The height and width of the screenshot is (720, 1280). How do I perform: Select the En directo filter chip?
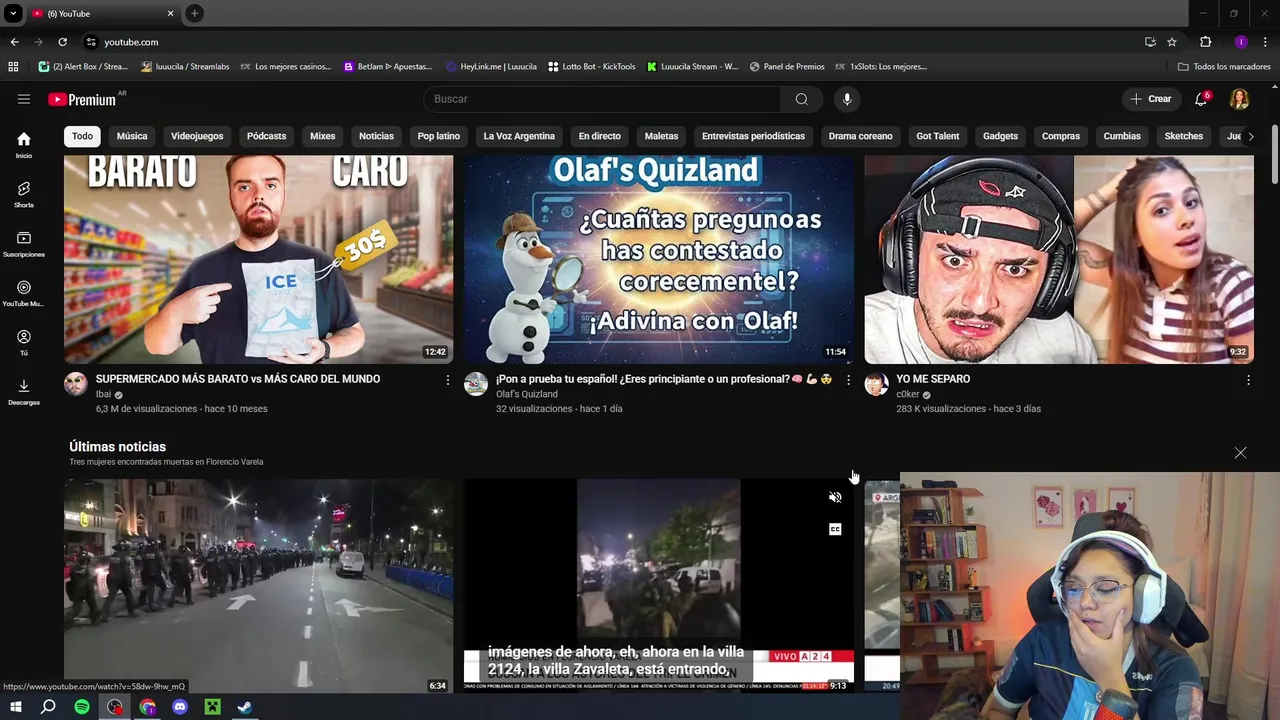click(600, 136)
